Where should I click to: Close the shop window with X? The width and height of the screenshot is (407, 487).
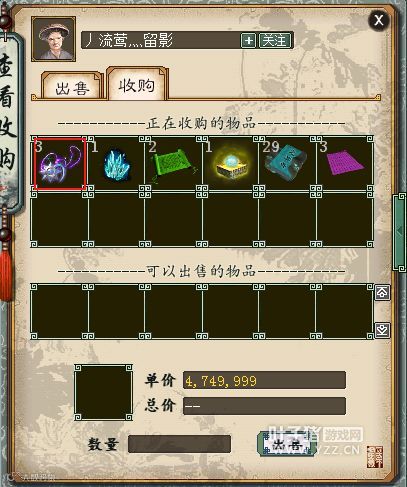379,21
